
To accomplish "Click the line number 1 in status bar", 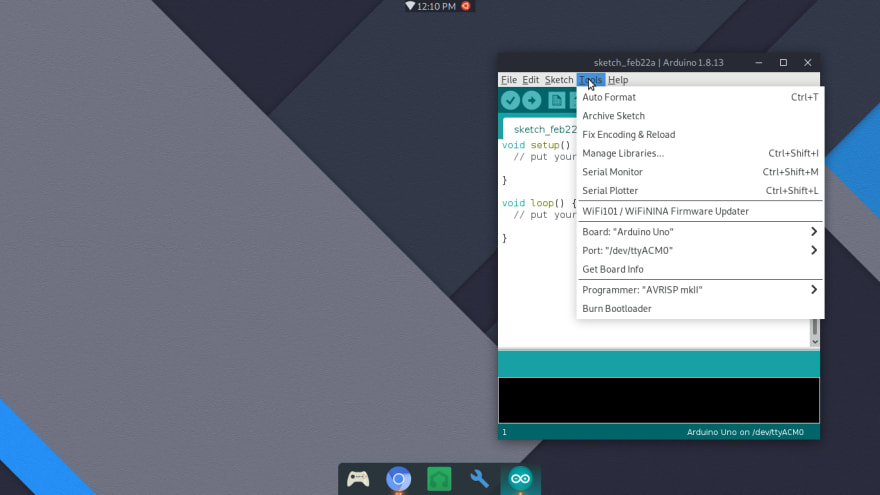I will 504,432.
